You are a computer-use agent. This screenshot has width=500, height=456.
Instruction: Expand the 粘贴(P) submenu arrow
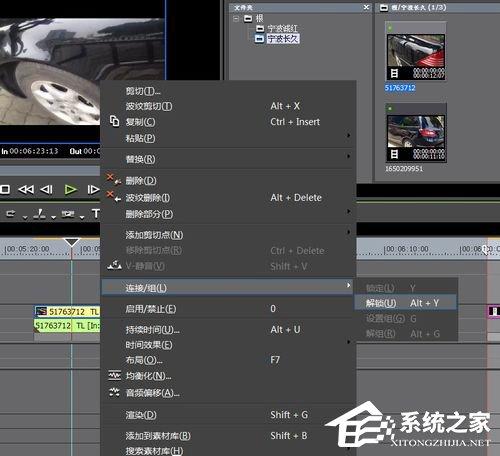(x=348, y=136)
